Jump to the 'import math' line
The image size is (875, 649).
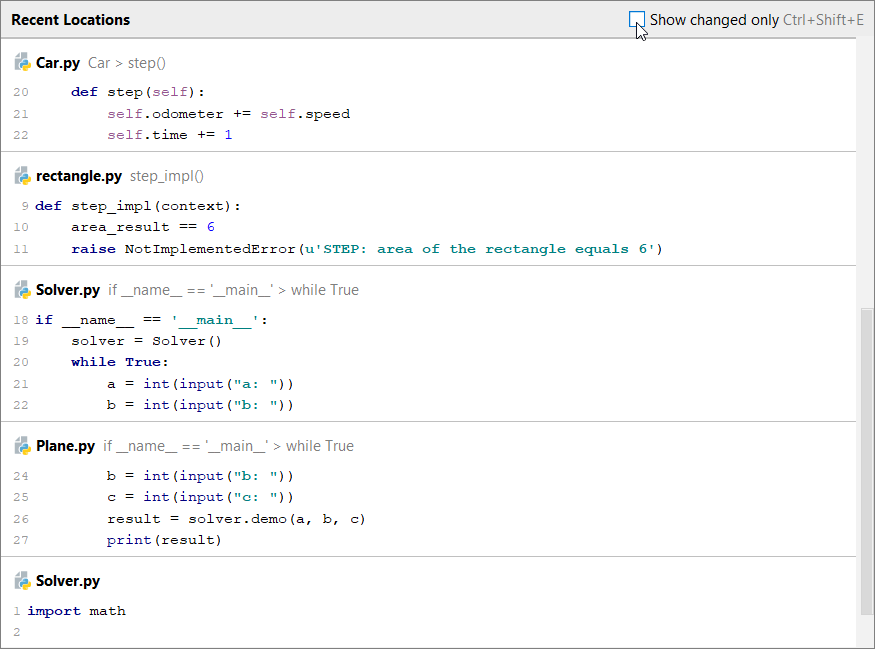[x=76, y=611]
